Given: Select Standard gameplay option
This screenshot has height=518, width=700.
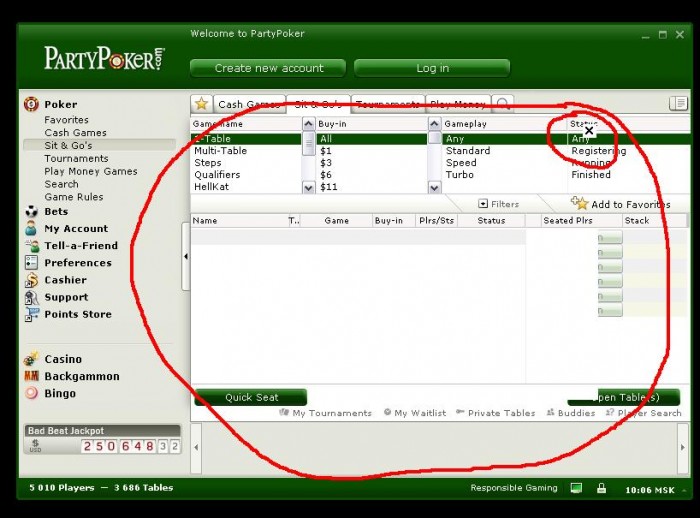Looking at the screenshot, I should [x=468, y=150].
